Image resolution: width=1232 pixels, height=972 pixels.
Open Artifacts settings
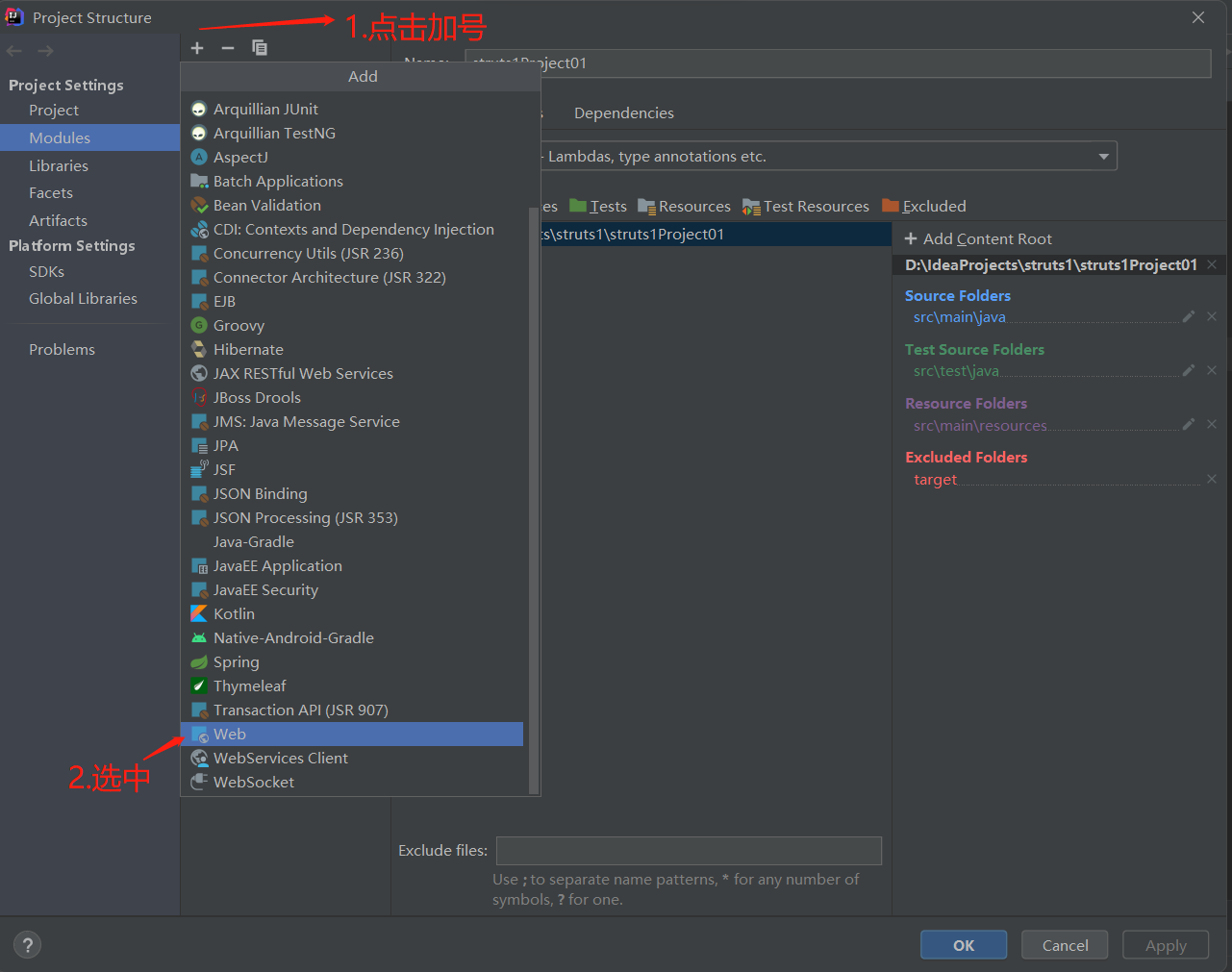tap(89, 221)
